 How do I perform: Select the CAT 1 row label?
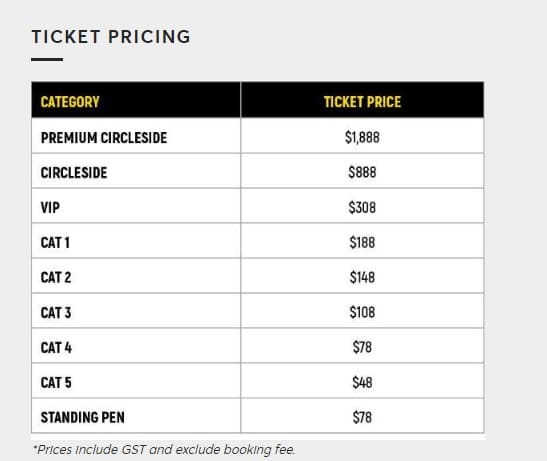coord(55,243)
